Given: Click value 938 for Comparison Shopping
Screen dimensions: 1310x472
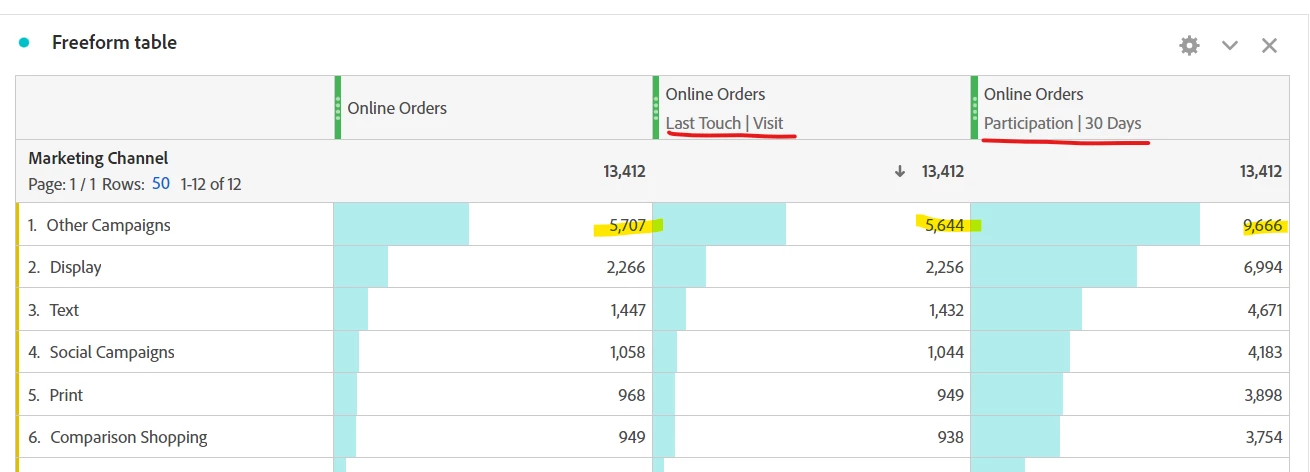Looking at the screenshot, I should [x=950, y=437].
